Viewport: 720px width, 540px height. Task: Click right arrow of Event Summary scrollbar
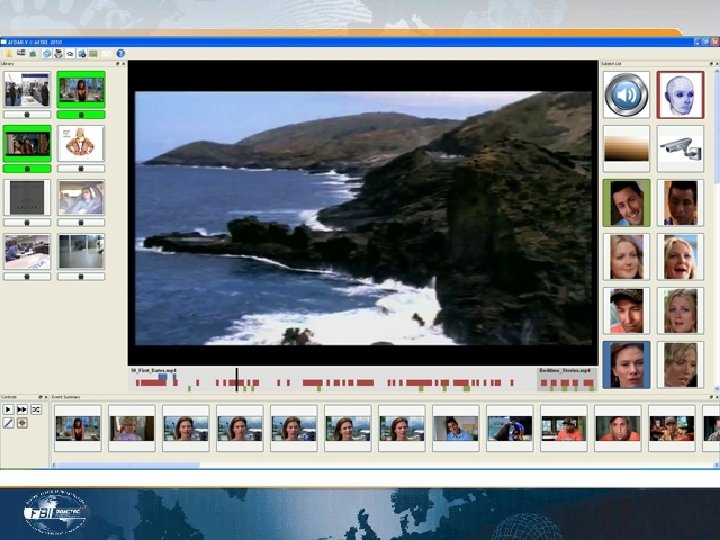(x=717, y=465)
